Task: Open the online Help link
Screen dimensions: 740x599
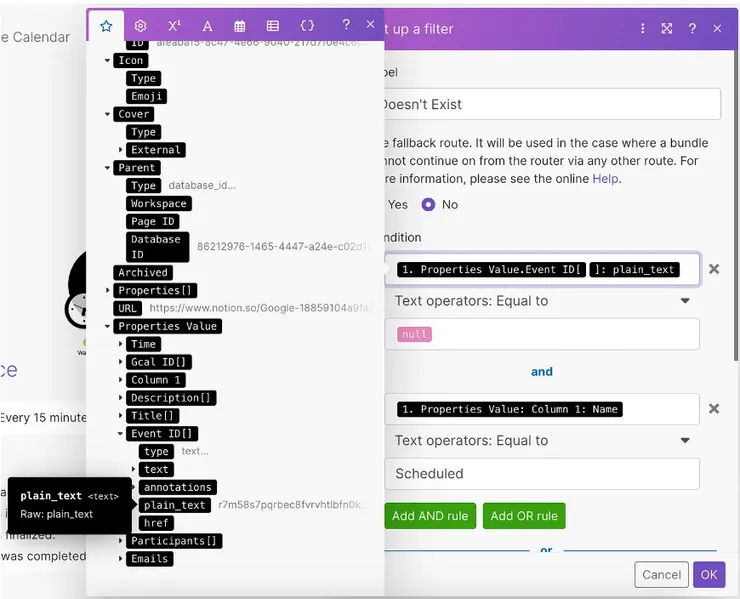Action: tap(605, 179)
